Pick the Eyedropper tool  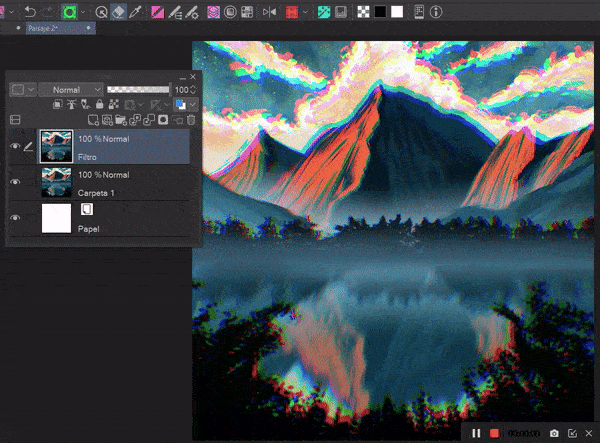click(135, 12)
